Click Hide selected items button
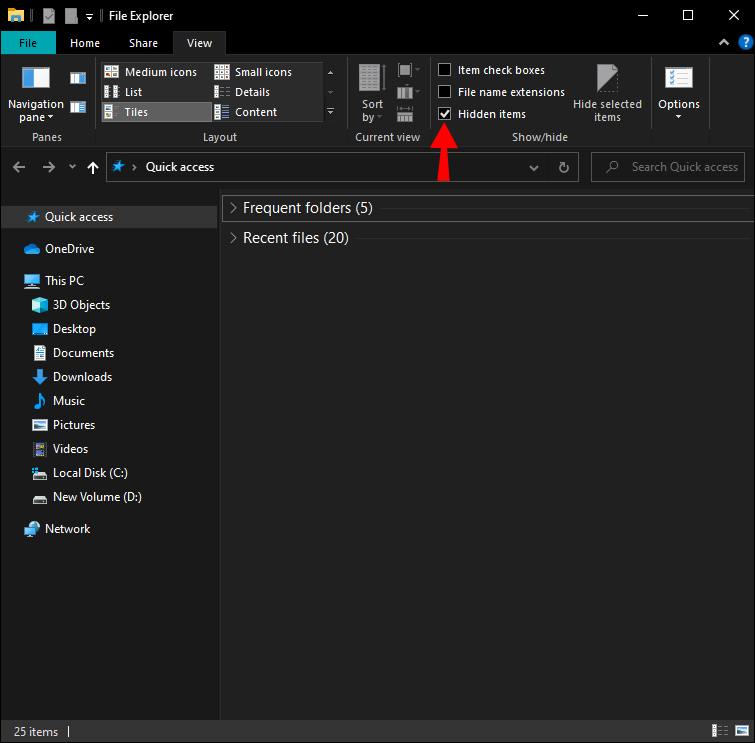 607,93
